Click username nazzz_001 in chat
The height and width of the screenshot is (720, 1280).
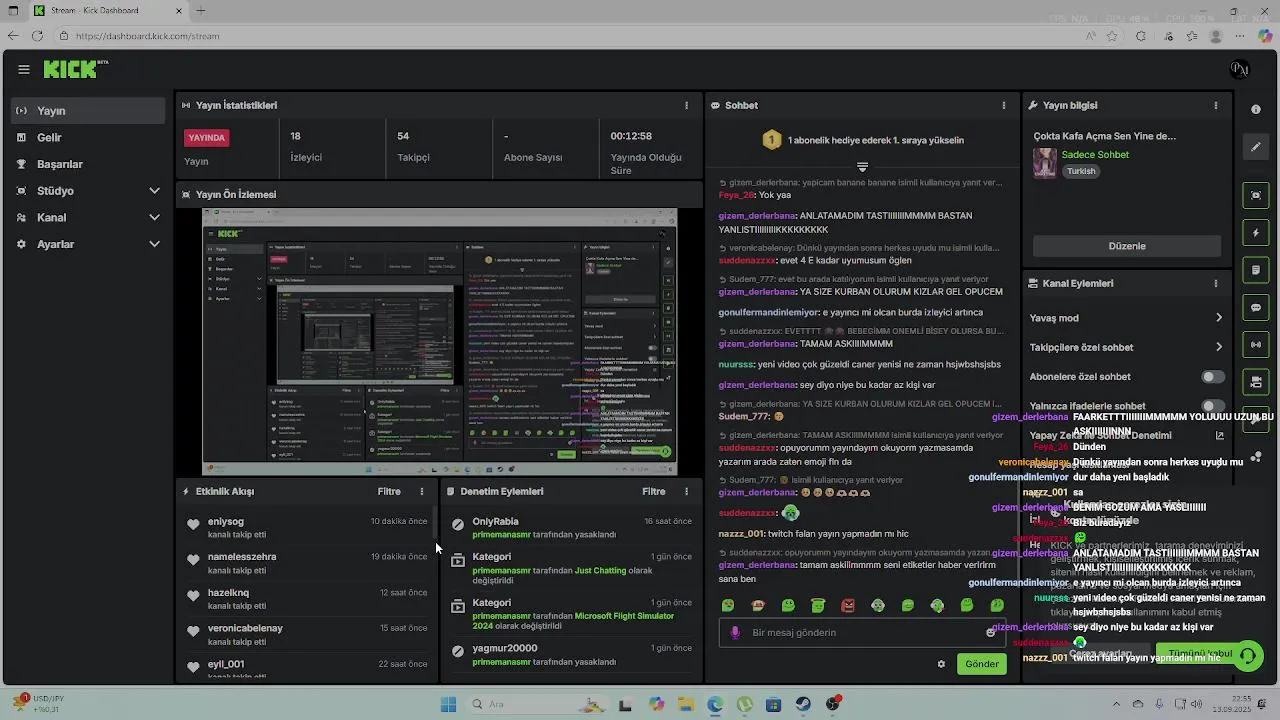(x=741, y=534)
